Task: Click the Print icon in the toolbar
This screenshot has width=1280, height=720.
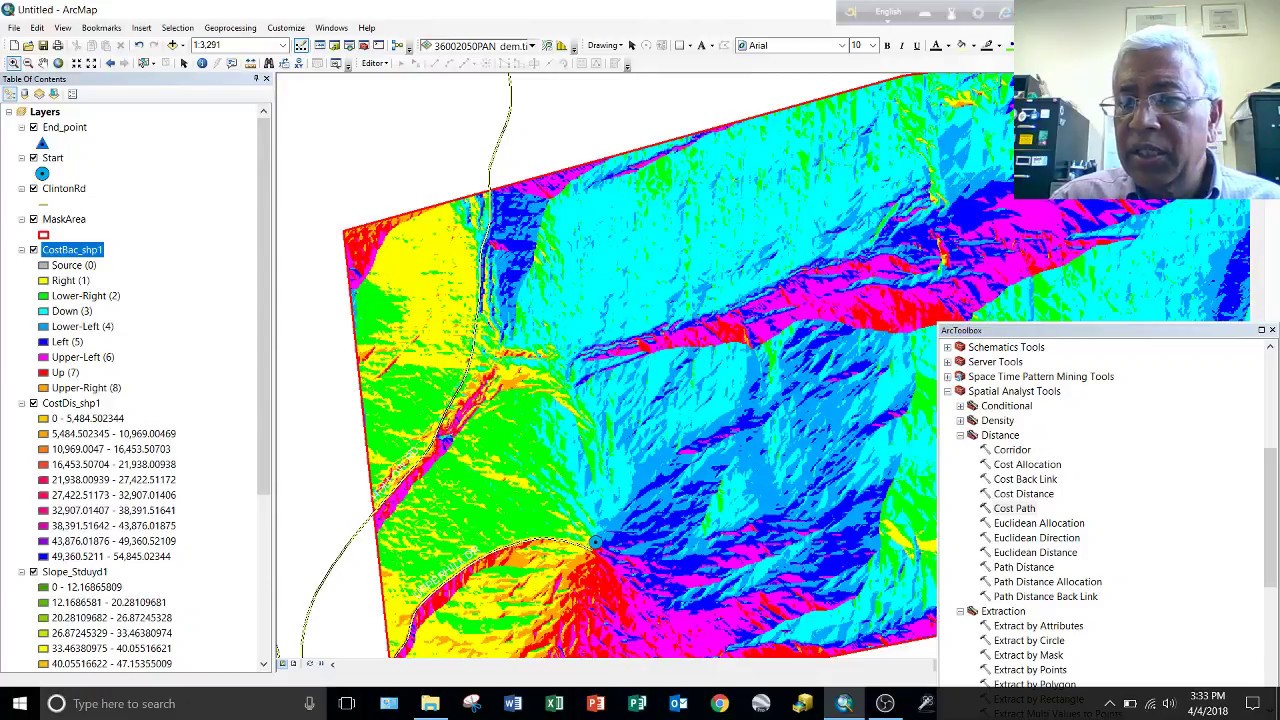Action: pyautogui.click(x=58, y=46)
